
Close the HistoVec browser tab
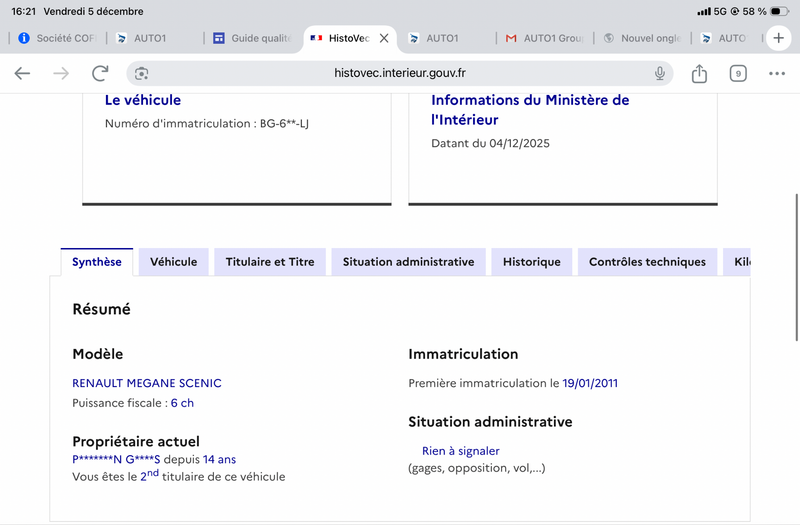pos(384,38)
